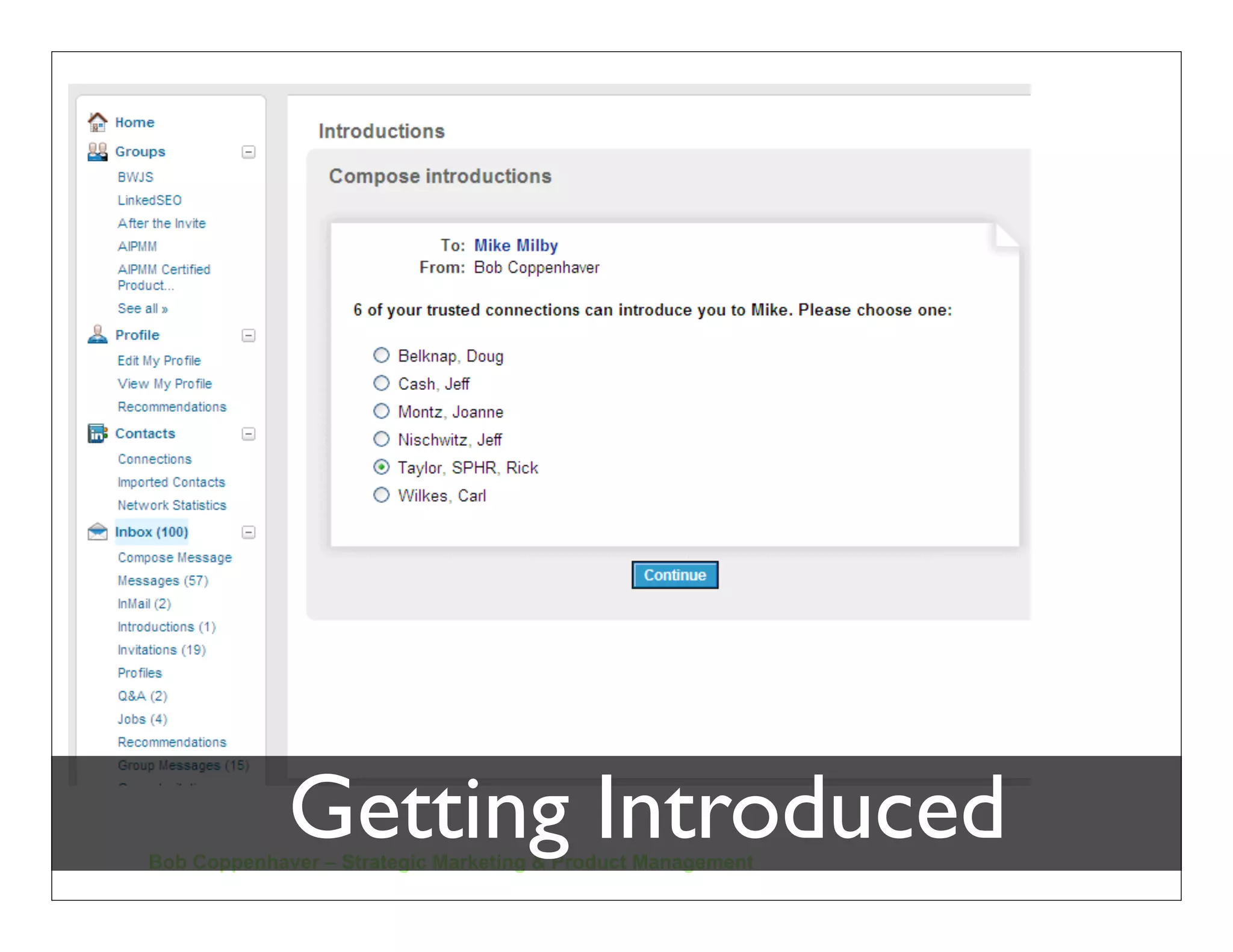Choose Nischwitz, Jeff radio option
Image resolution: width=1233 pixels, height=952 pixels.
click(x=382, y=439)
